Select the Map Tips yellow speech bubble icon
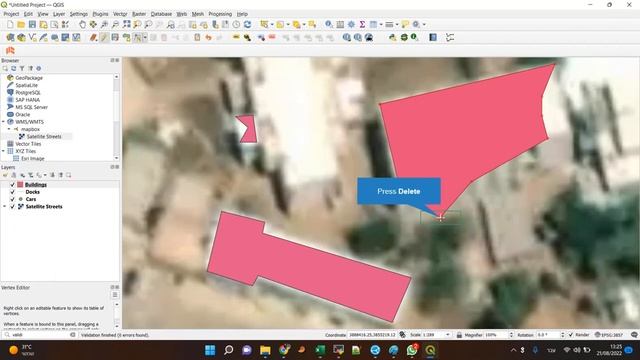The width and height of the screenshot is (640, 360). click(x=405, y=24)
